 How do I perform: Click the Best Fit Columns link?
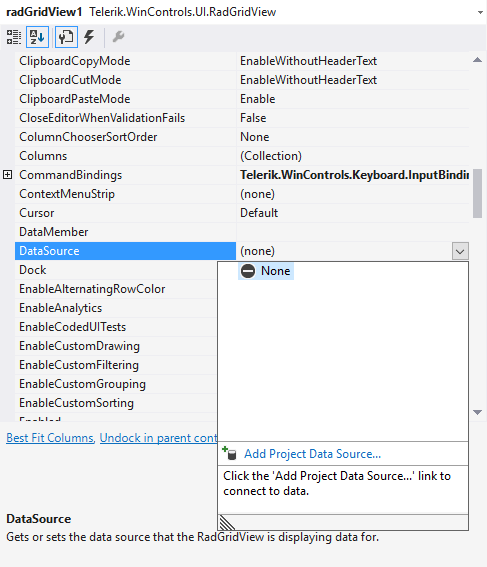(x=50, y=438)
